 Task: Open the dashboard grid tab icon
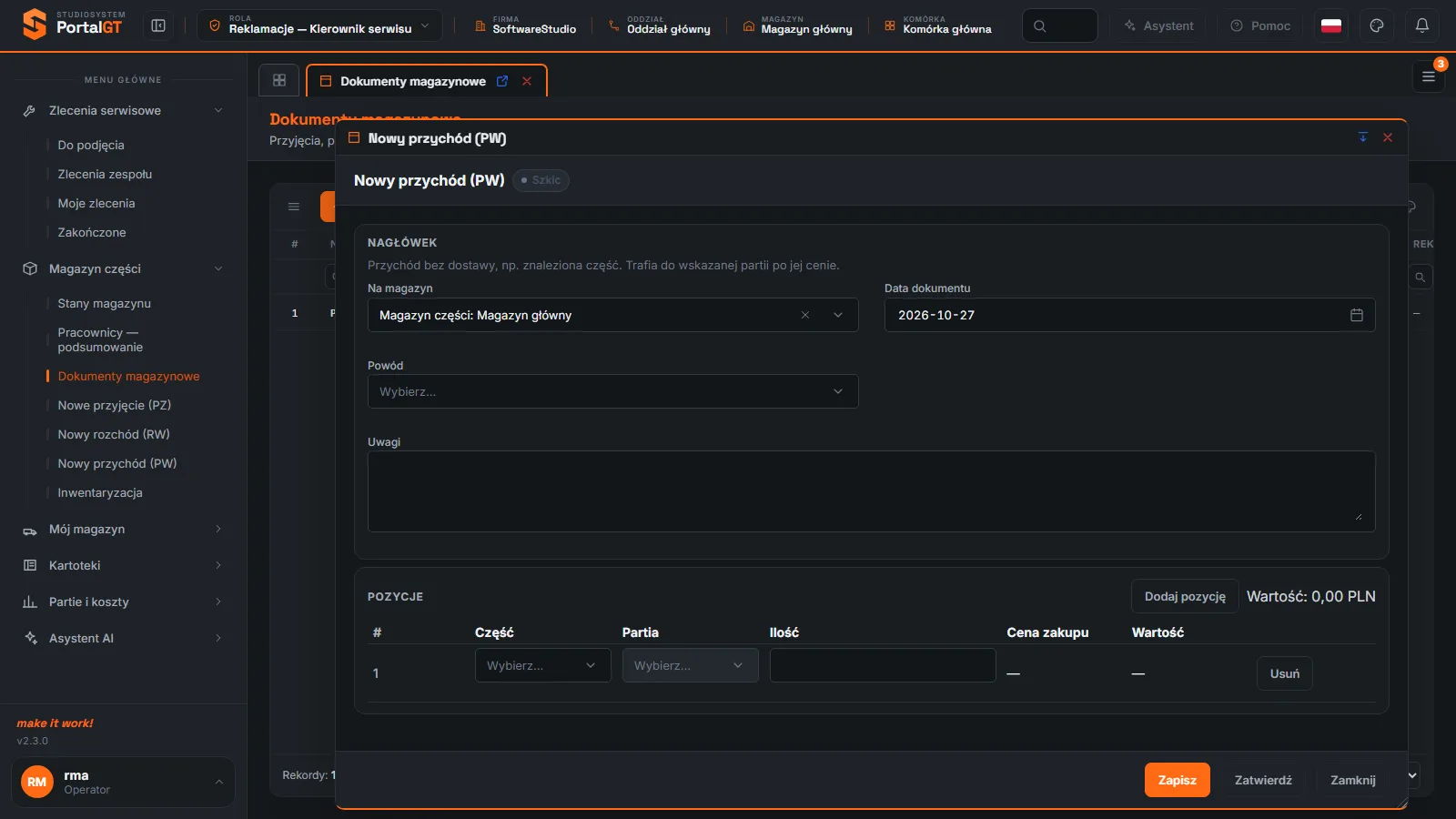tap(279, 80)
